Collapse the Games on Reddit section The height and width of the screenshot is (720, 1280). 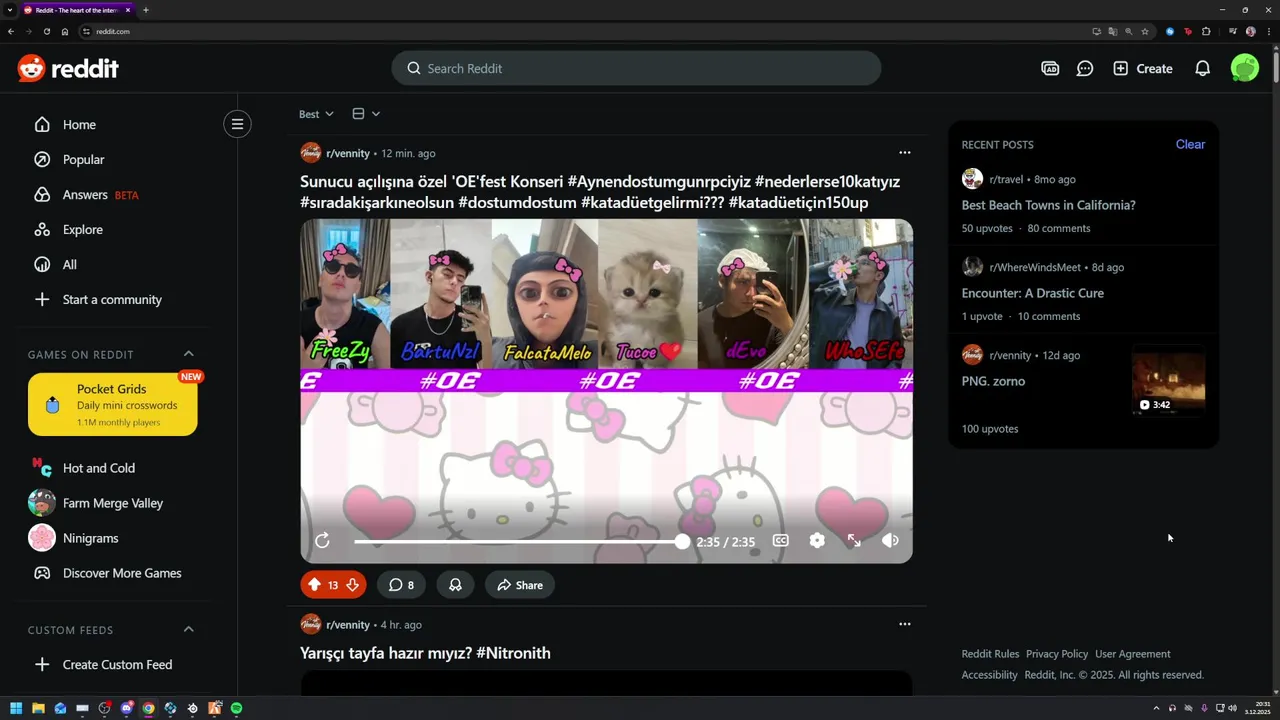tap(188, 354)
